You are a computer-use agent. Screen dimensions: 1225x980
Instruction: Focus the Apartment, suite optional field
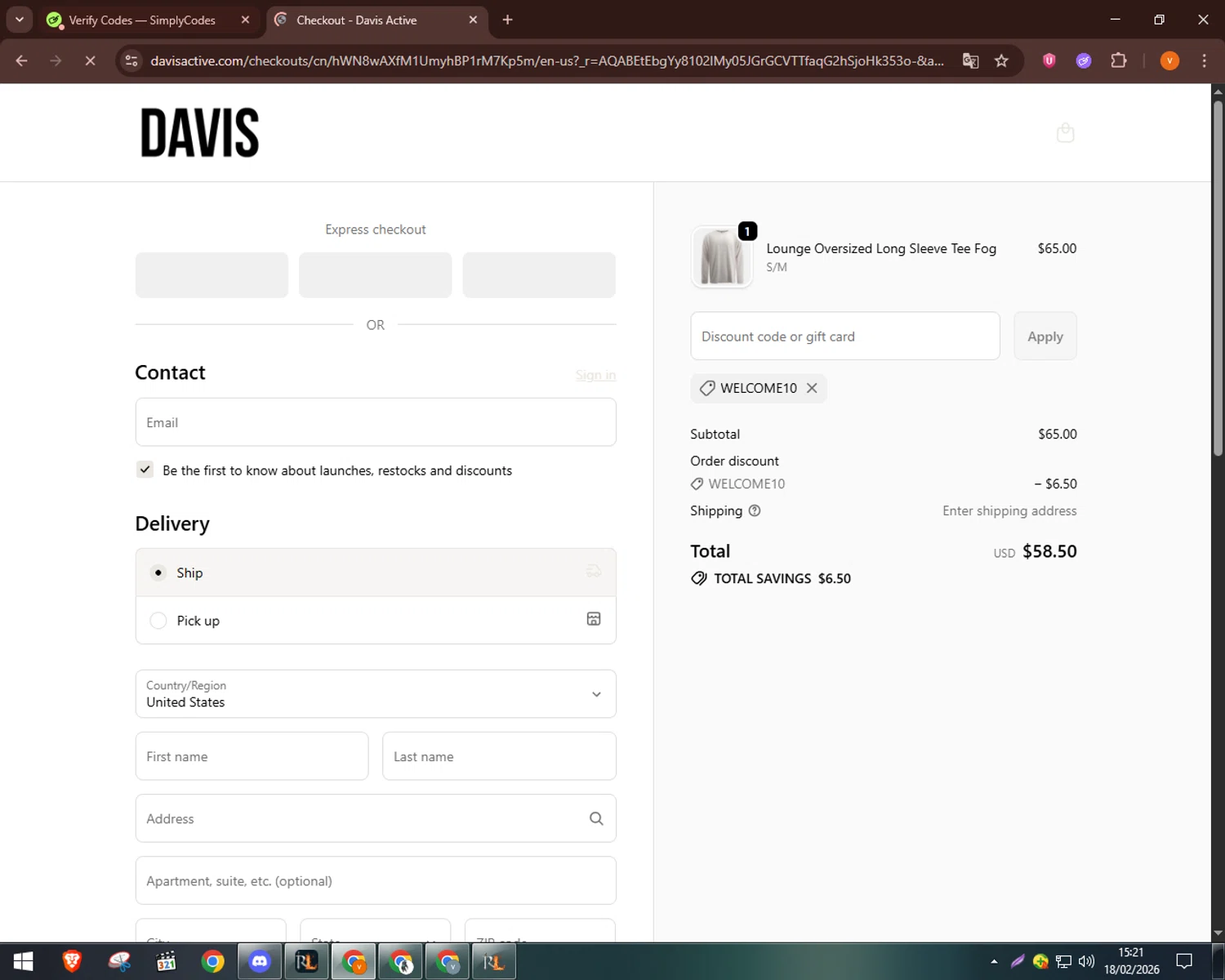pos(376,880)
